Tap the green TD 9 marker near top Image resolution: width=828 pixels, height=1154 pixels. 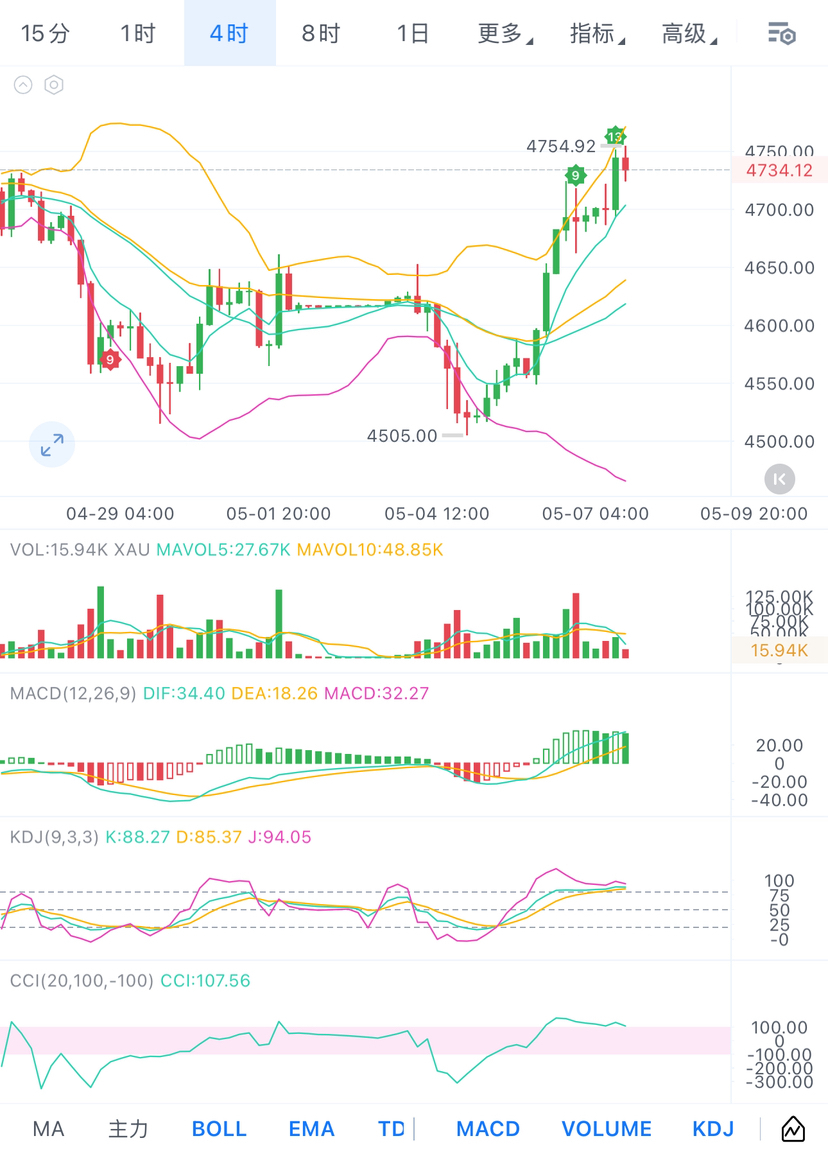click(x=576, y=175)
